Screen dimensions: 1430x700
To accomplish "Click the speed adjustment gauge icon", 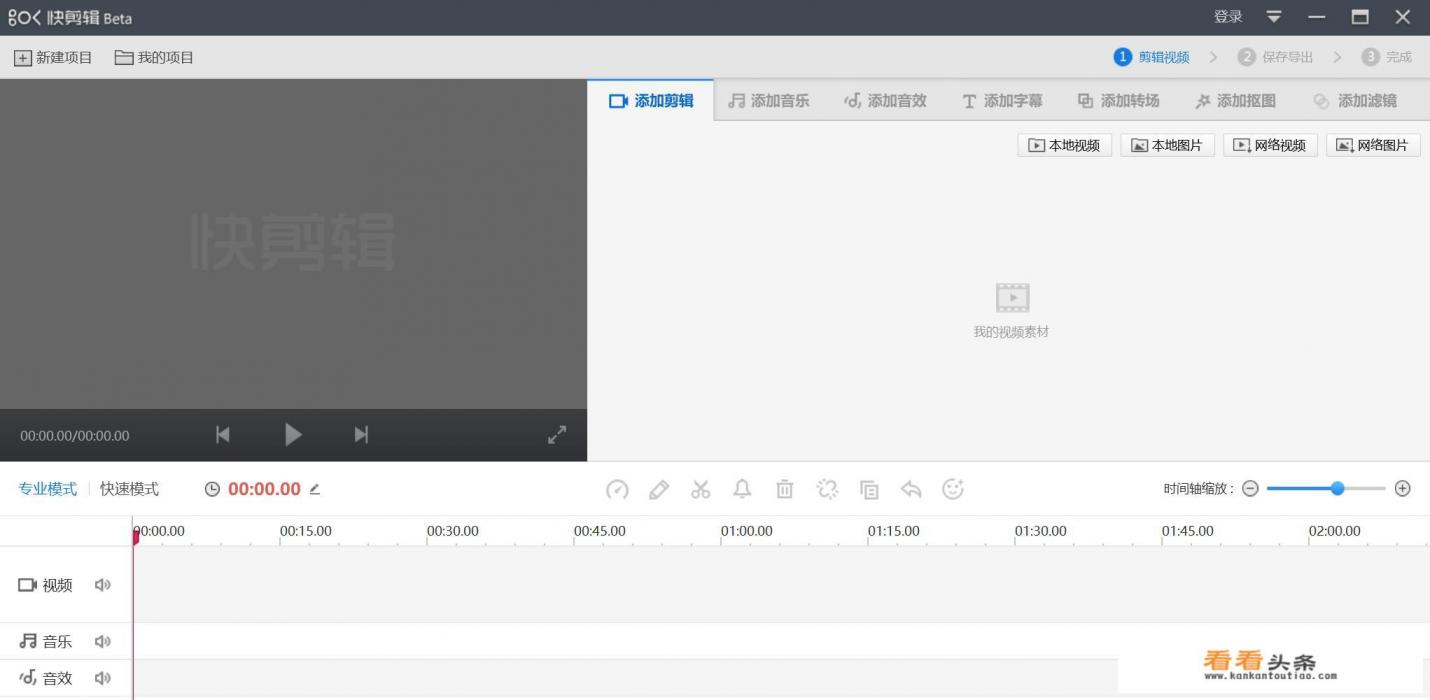I will pos(617,489).
